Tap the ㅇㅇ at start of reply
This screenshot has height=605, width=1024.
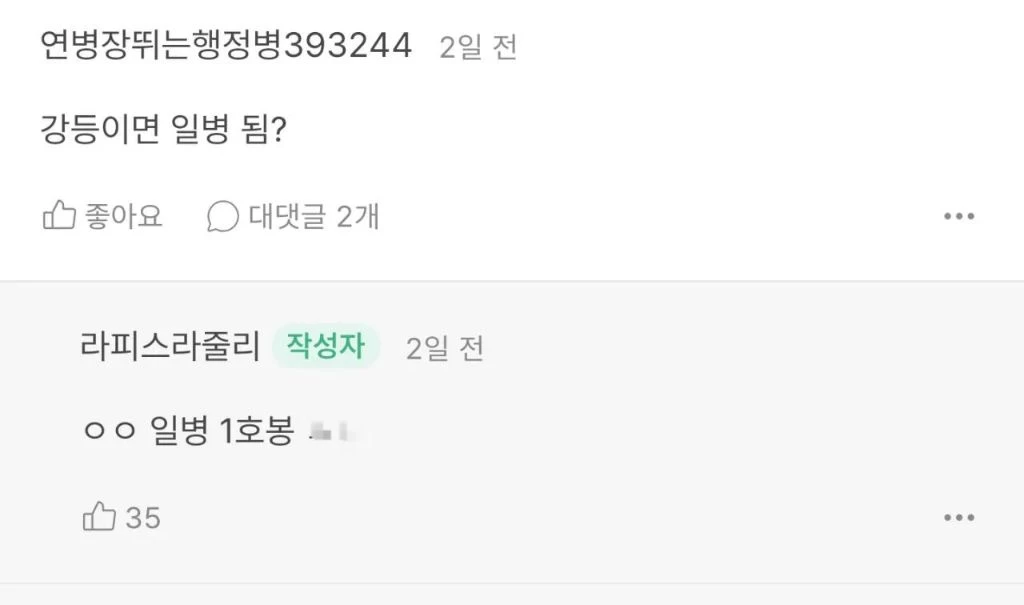[x=110, y=431]
